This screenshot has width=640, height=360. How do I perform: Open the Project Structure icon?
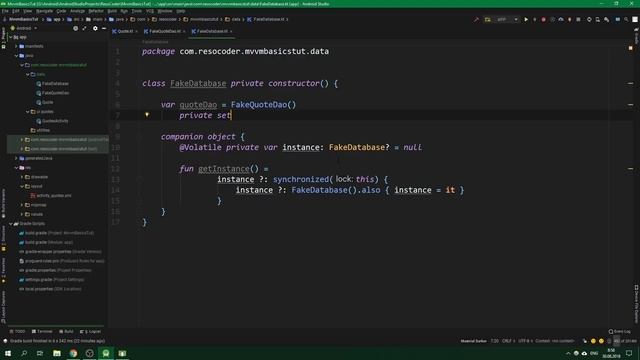tap(618, 19)
